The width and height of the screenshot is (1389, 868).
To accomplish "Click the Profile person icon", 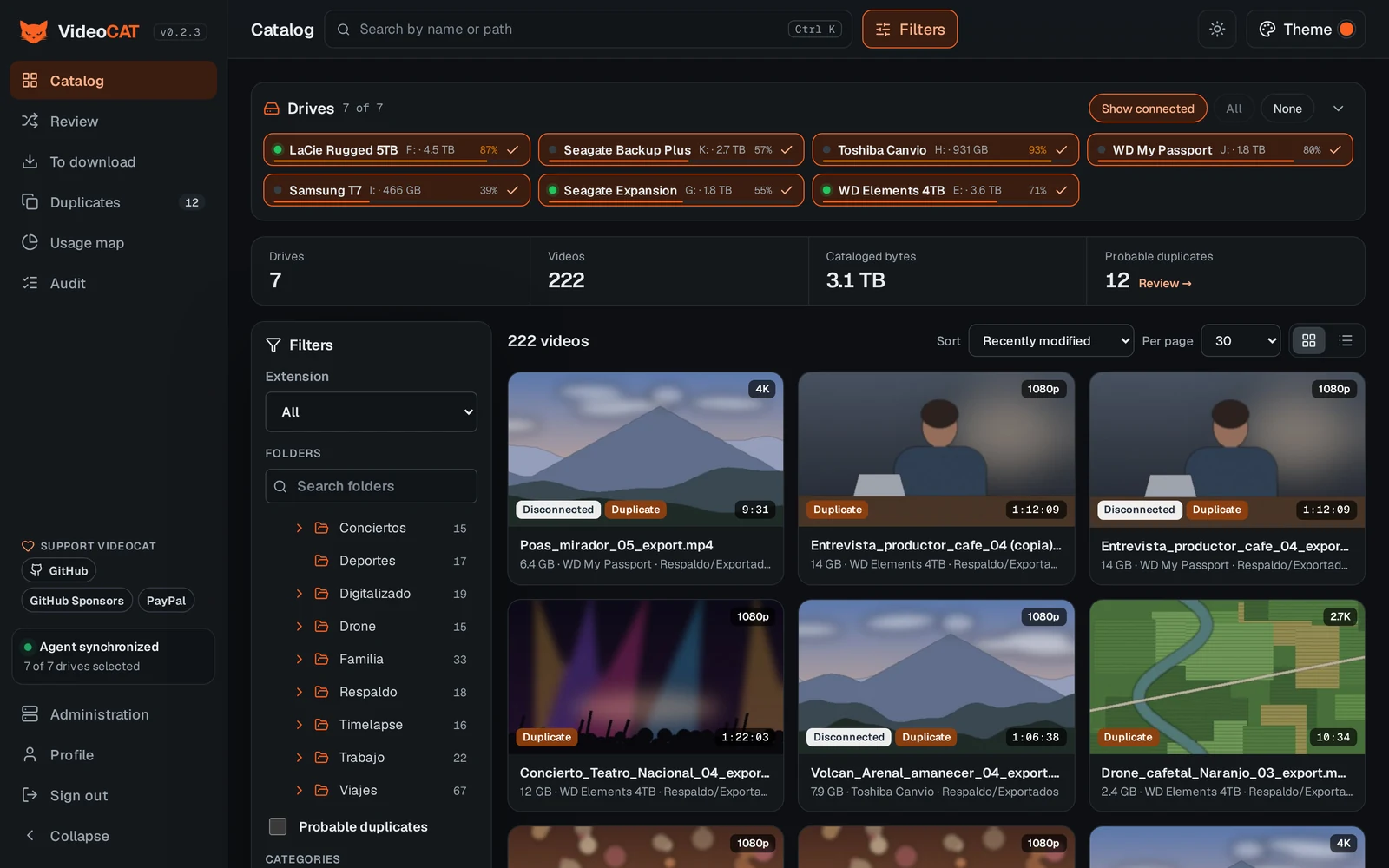I will (30, 755).
